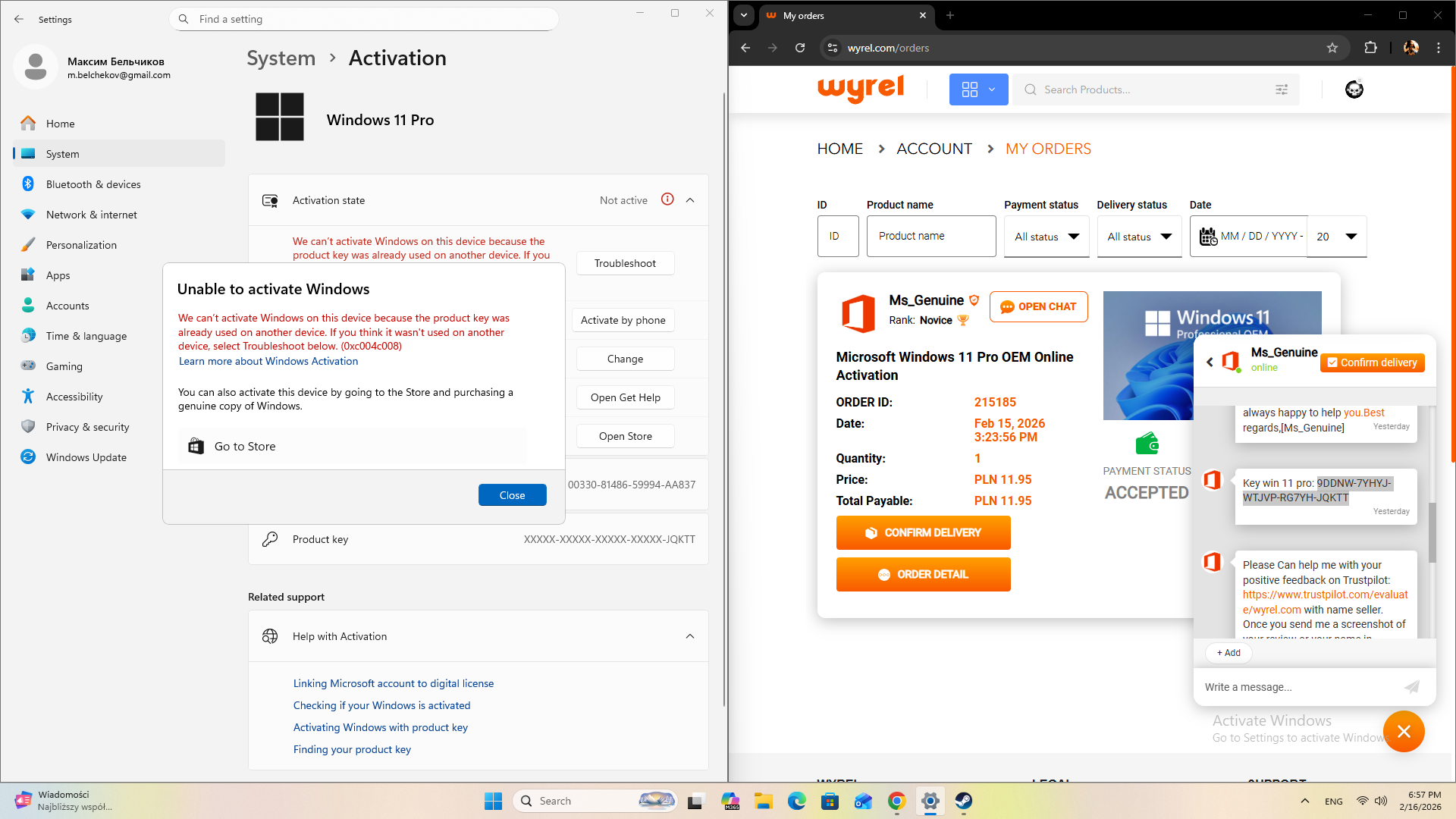Click the activation state info warning icon
The image size is (1456, 819).
coord(667,199)
